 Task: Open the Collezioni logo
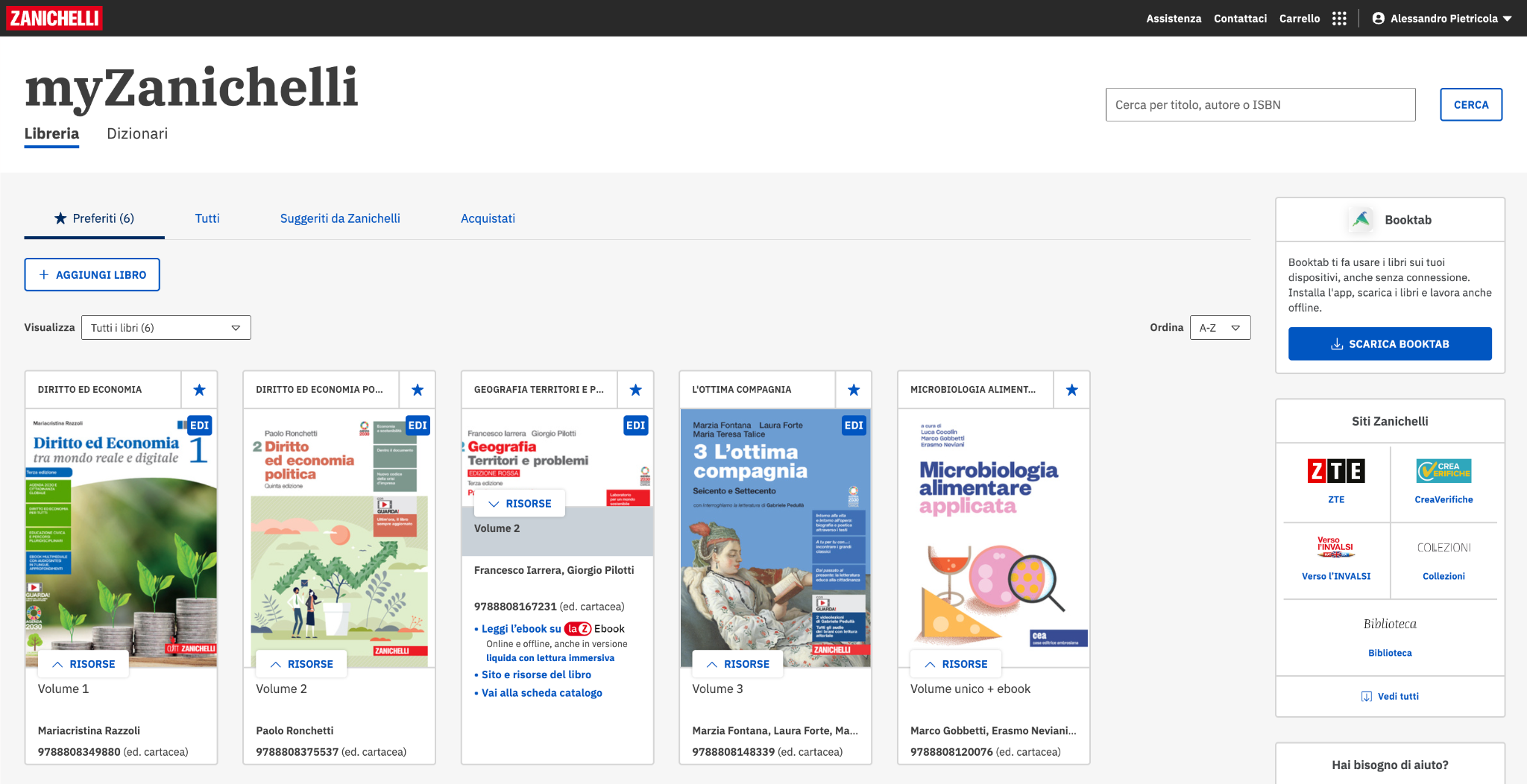pos(1443,548)
